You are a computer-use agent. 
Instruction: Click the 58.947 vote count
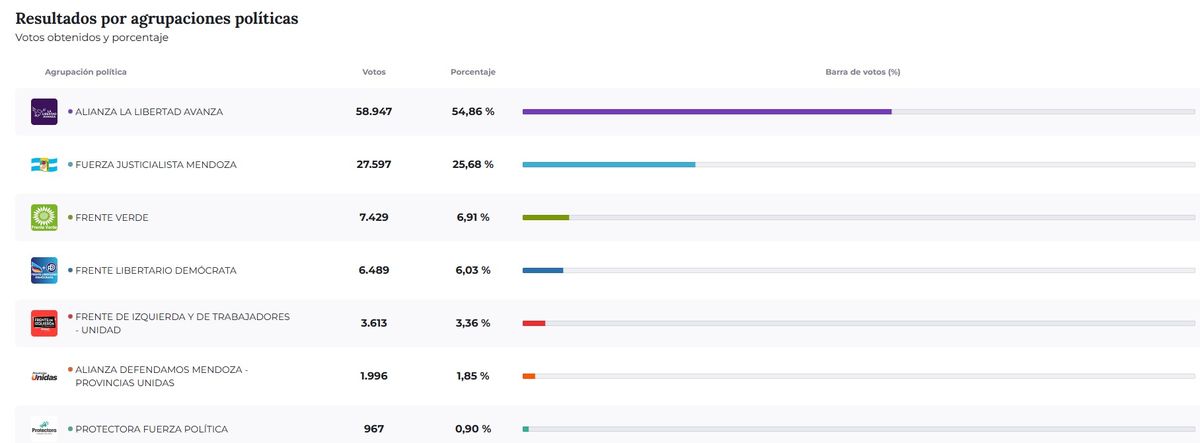(374, 111)
